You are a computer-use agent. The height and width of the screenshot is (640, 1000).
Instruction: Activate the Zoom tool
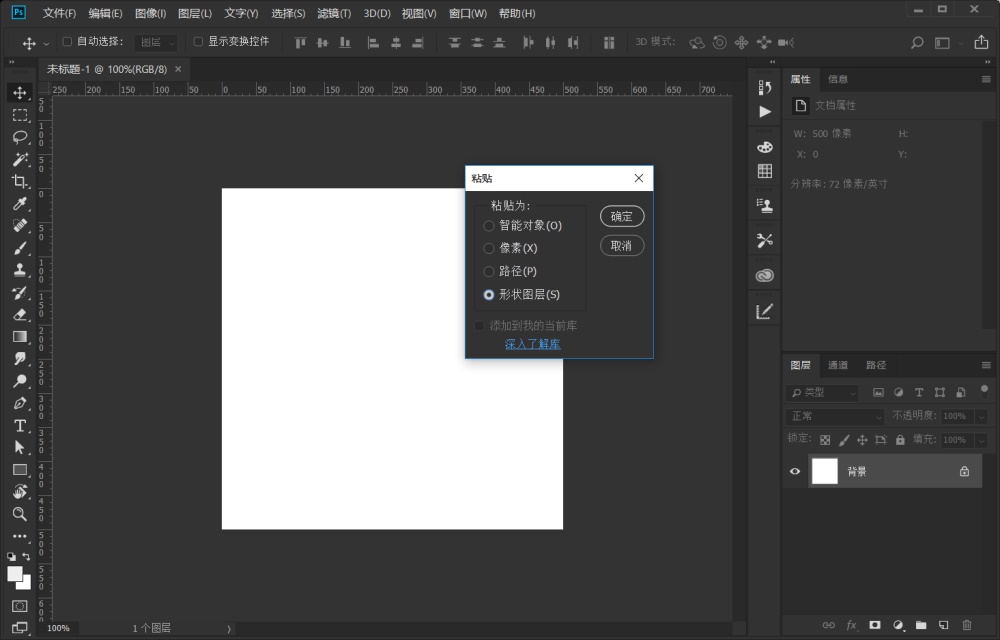tap(19, 514)
